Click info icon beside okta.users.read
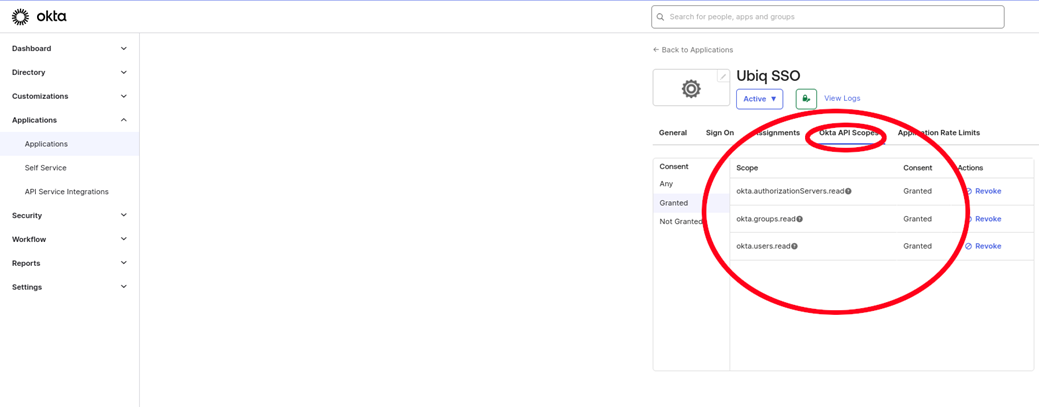This screenshot has height=407, width=1039. [794, 246]
